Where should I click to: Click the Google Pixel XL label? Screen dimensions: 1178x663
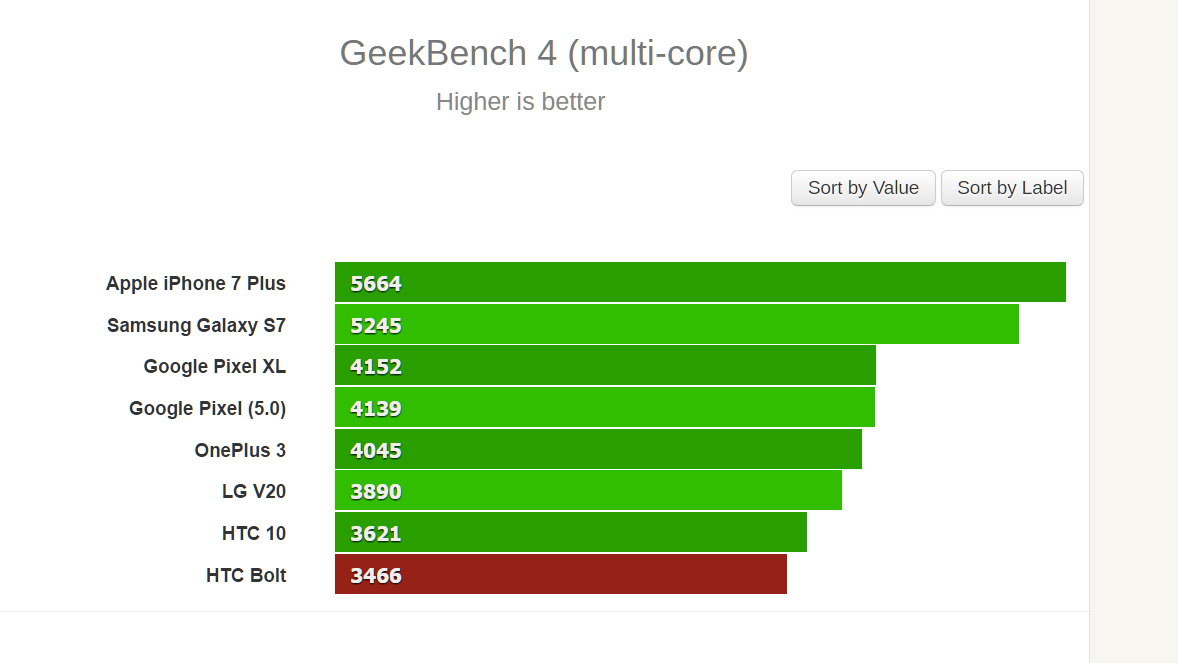[x=214, y=366]
